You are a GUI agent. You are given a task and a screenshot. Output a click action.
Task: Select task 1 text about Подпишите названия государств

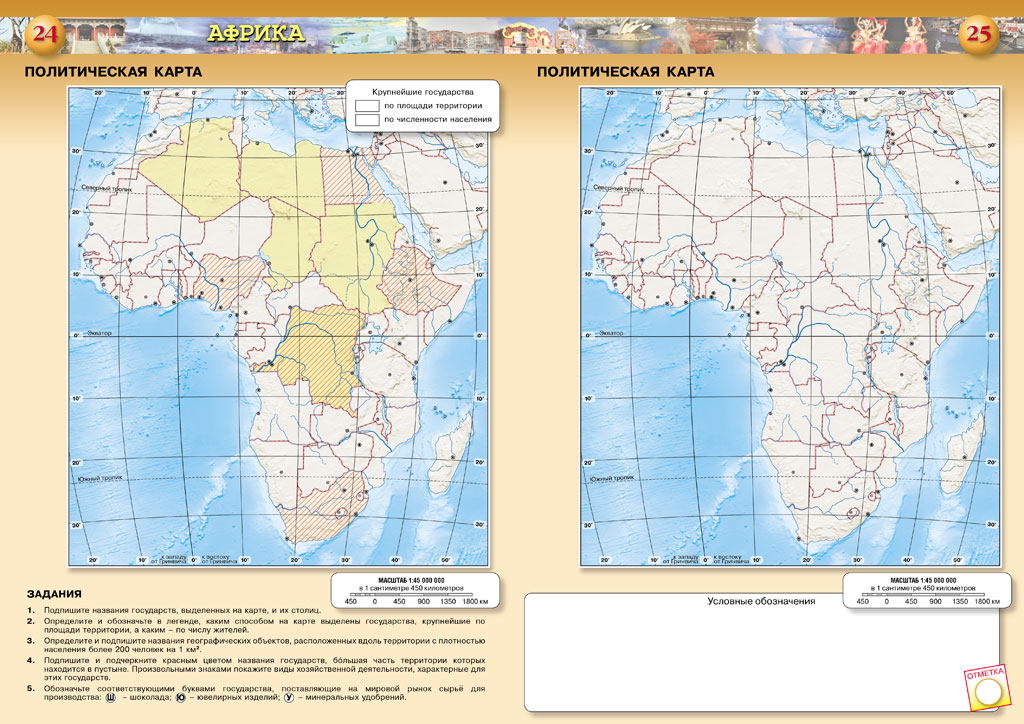(x=182, y=610)
